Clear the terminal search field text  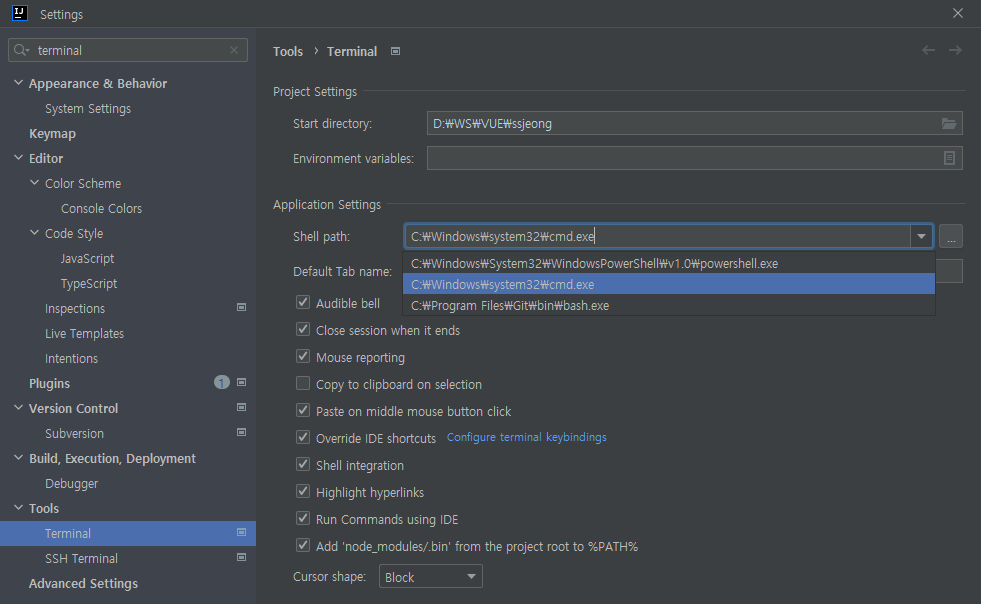tap(234, 50)
